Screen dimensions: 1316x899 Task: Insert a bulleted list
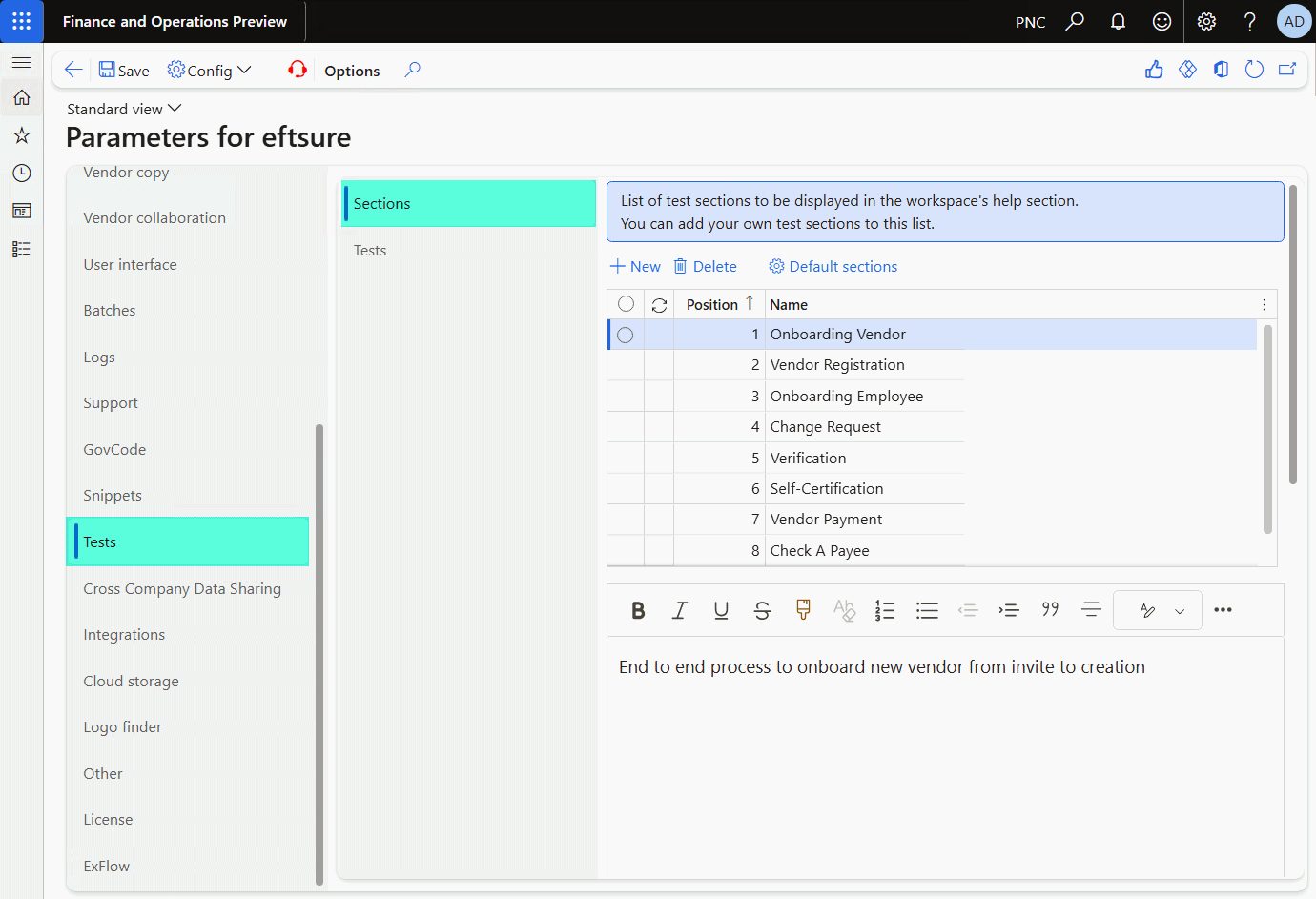coord(927,610)
